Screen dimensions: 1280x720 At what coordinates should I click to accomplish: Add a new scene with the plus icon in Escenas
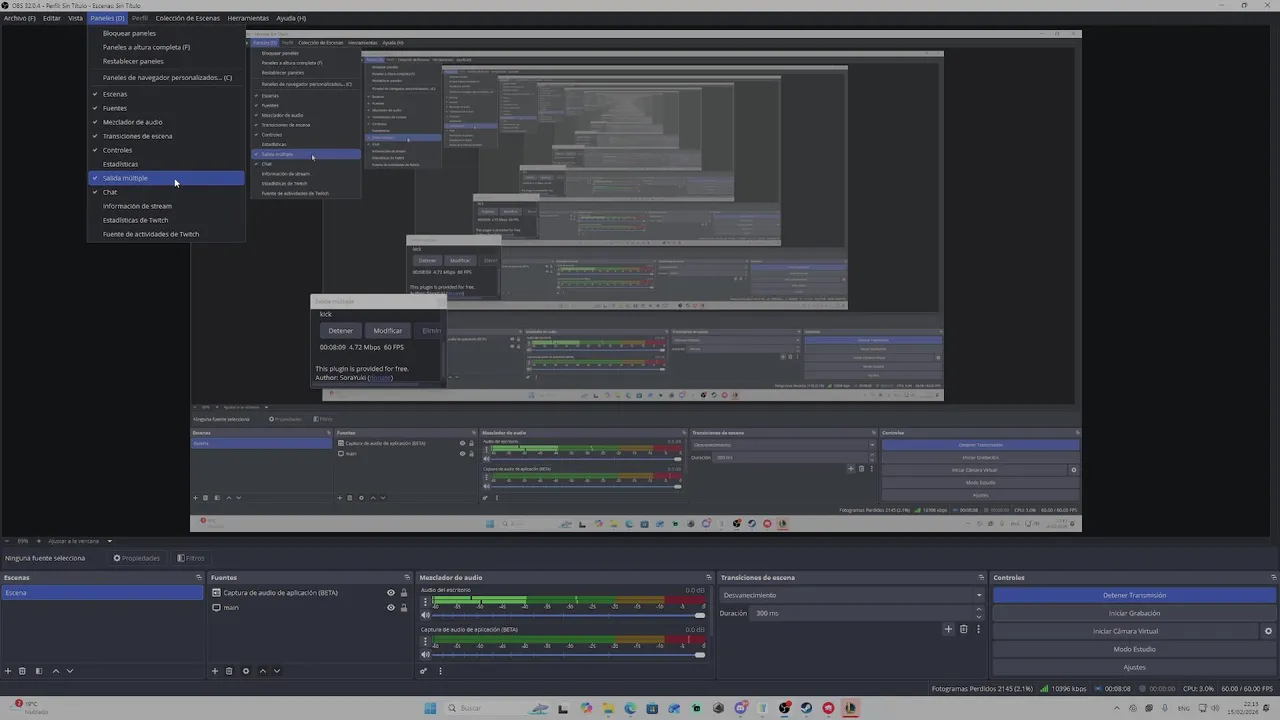[x=8, y=671]
